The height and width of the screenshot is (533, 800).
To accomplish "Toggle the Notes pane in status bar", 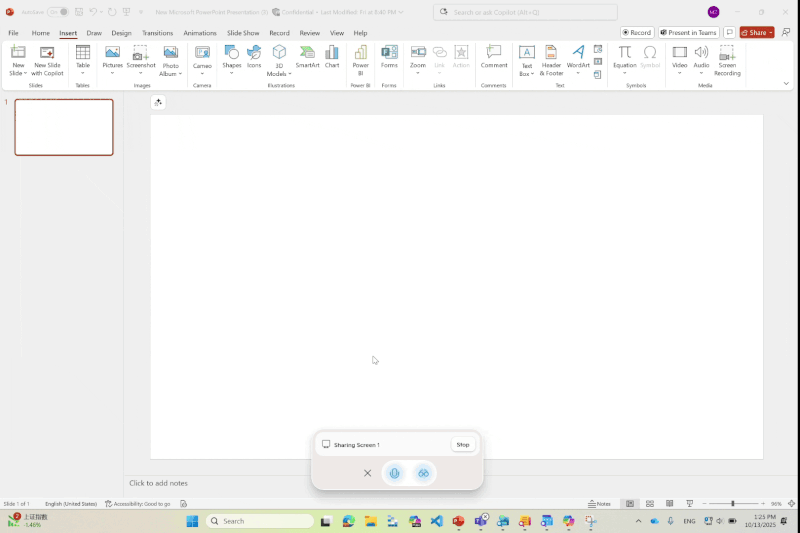I will (599, 504).
